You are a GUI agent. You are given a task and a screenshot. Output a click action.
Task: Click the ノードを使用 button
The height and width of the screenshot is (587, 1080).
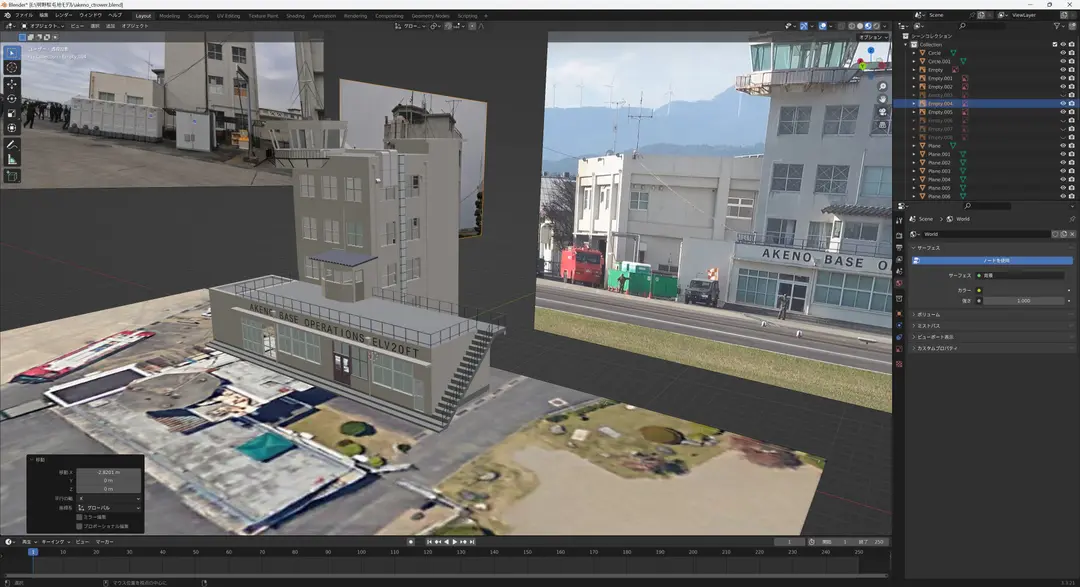click(993, 260)
